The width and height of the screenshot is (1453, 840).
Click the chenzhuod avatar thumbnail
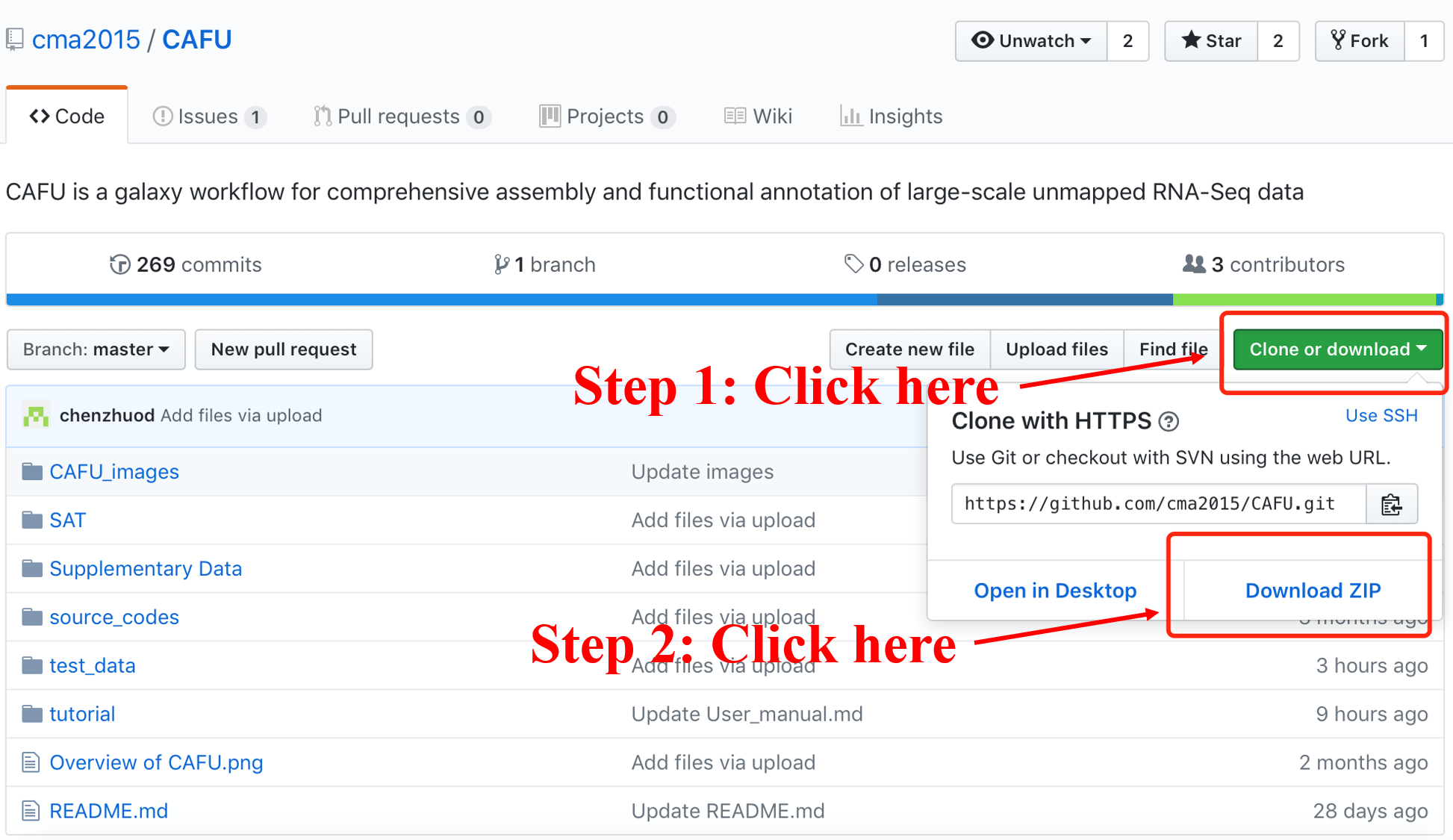(x=36, y=415)
